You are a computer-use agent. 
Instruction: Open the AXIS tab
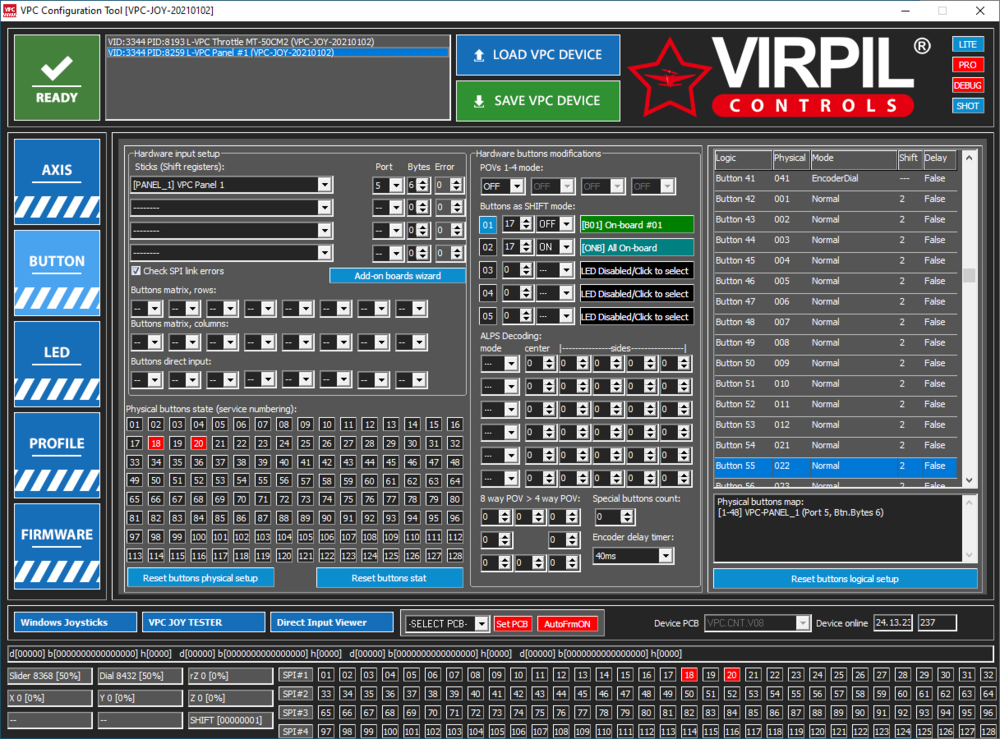coord(57,182)
